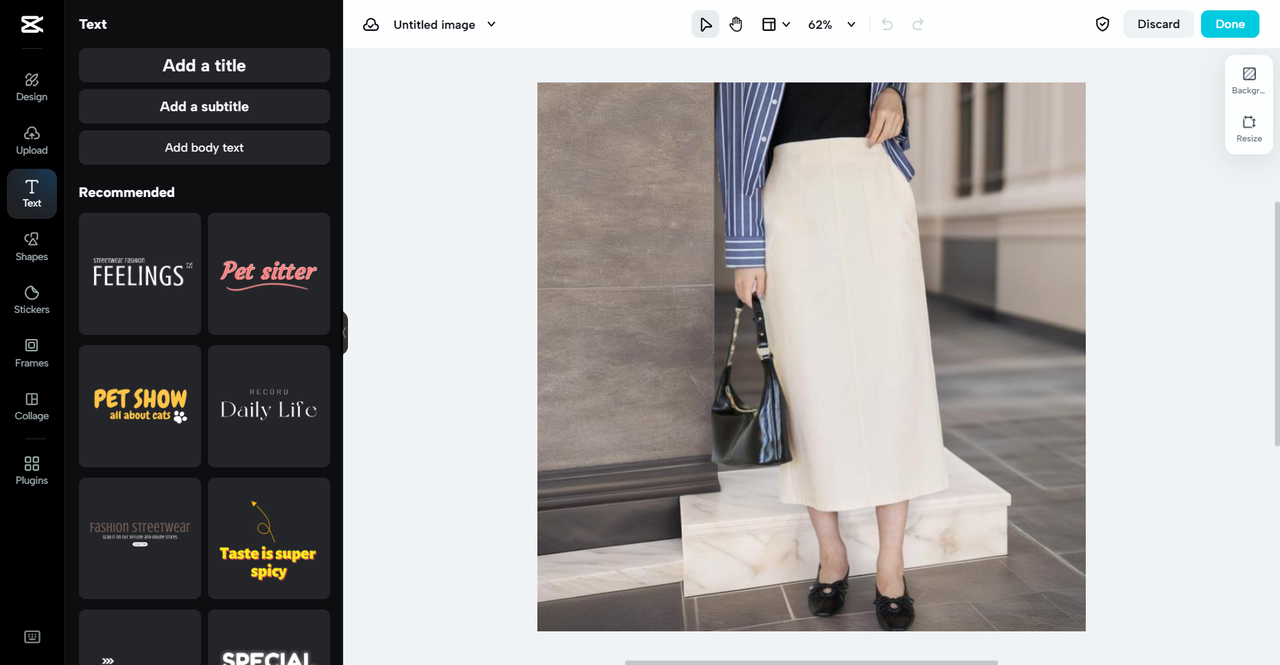Activate the Hand pan tool
The image size is (1280, 665).
[x=736, y=24]
